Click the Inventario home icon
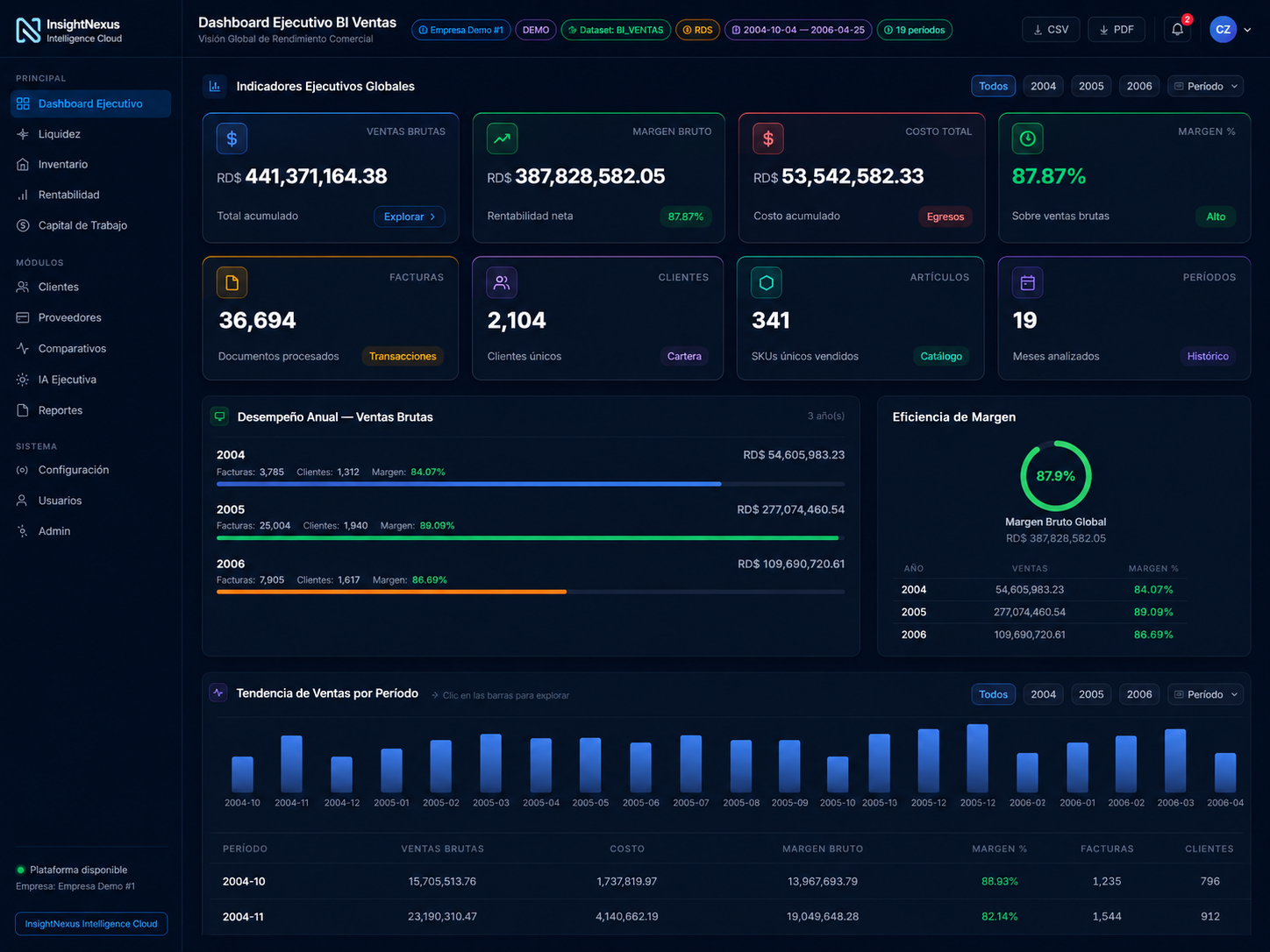 coord(23,164)
